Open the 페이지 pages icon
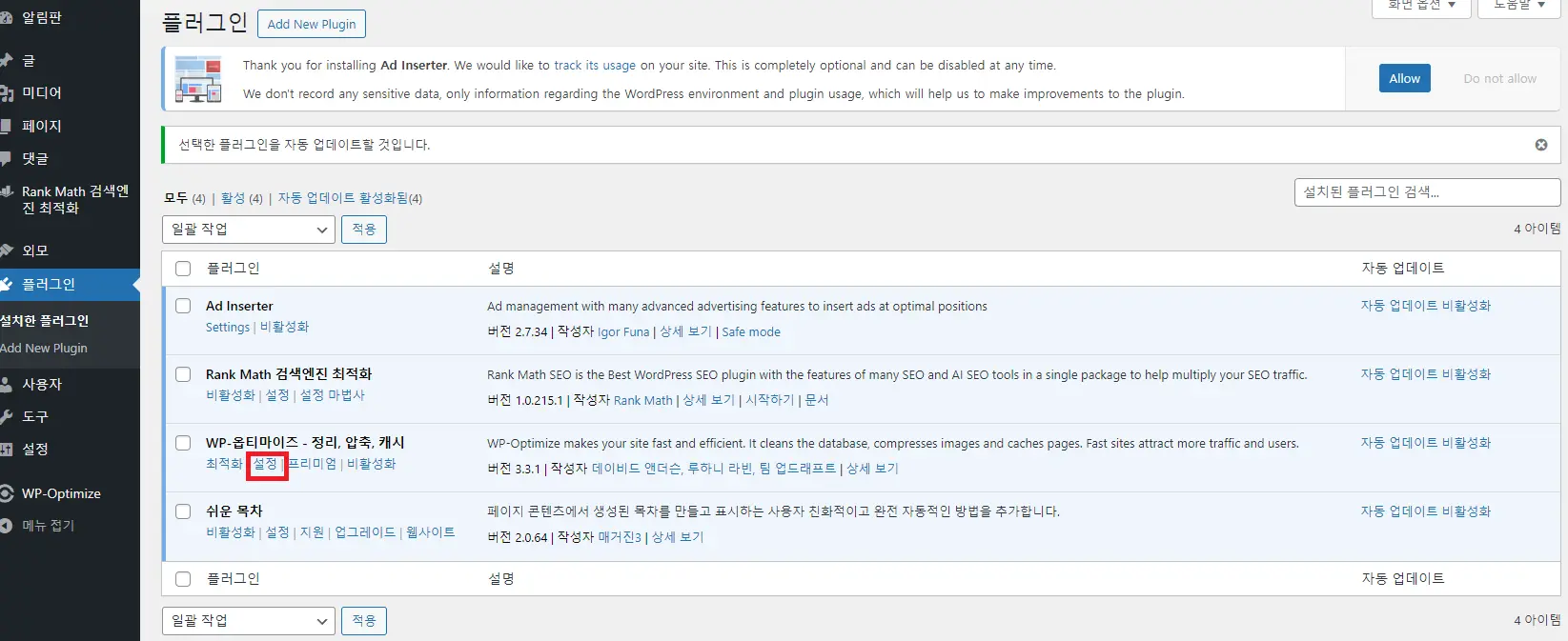The width and height of the screenshot is (1568, 641). pyautogui.click(x=6, y=126)
